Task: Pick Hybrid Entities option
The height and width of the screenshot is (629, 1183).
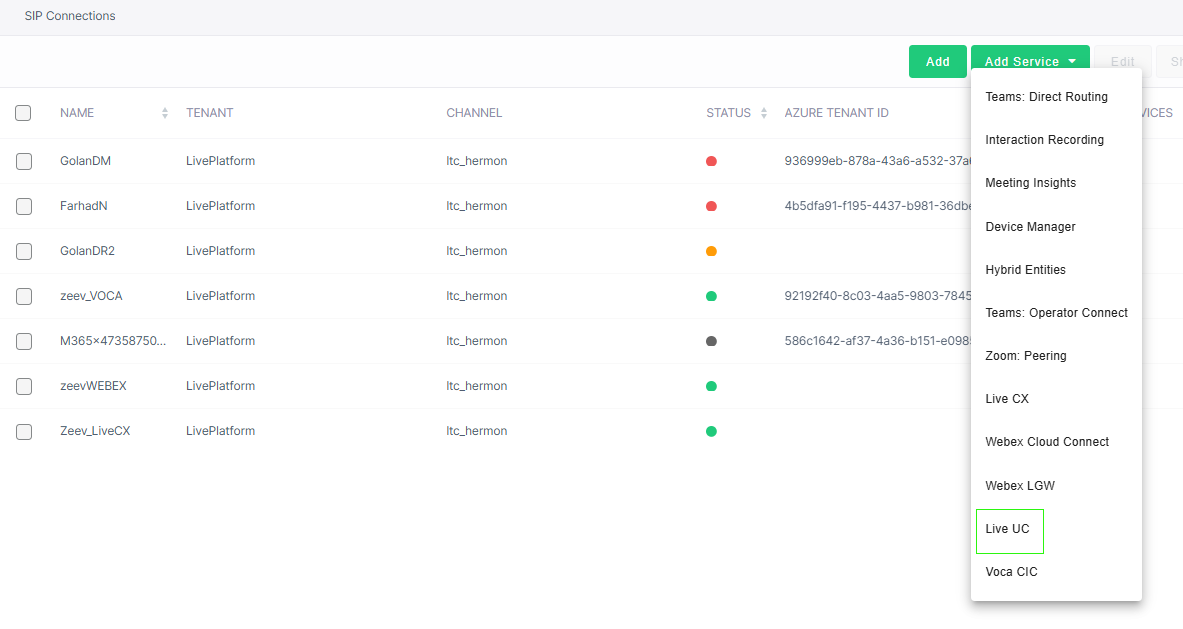Action: tap(1025, 269)
